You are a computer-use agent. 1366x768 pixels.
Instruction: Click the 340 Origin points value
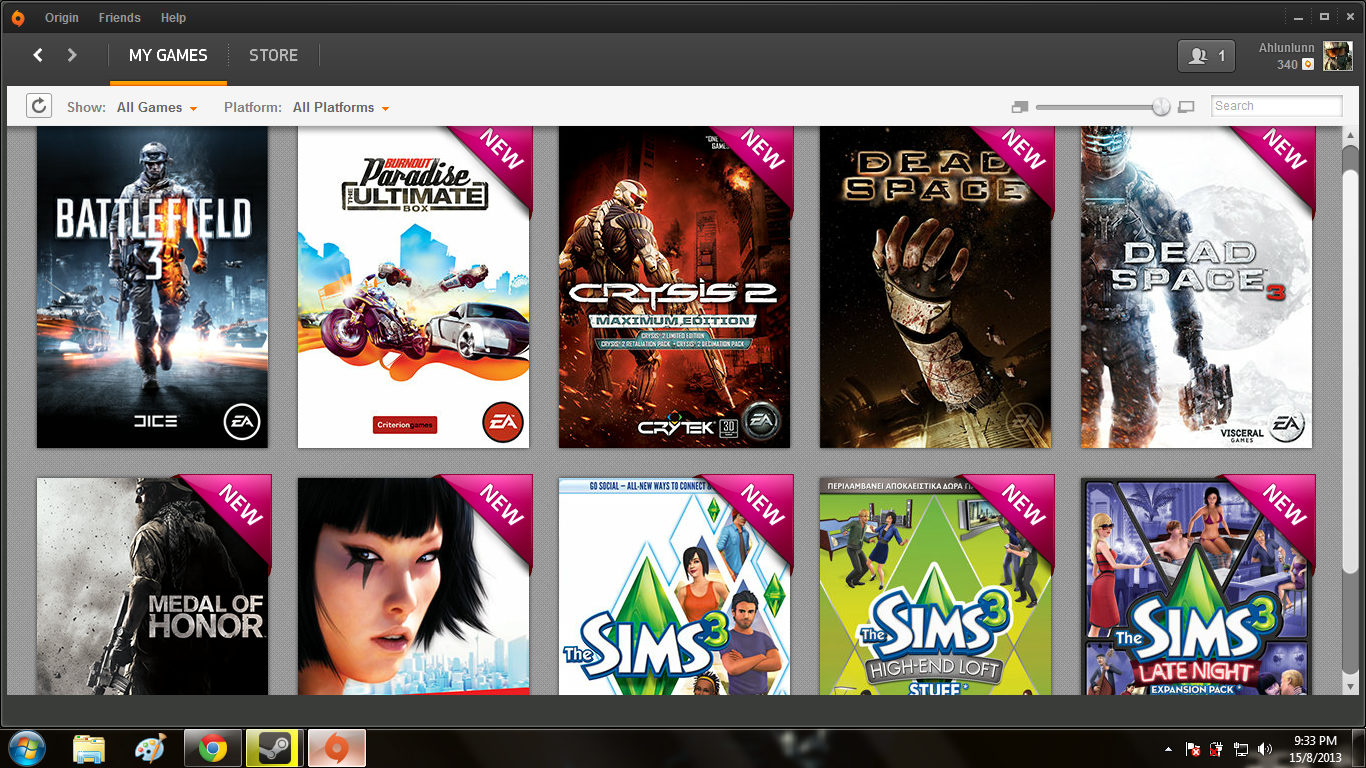pyautogui.click(x=1287, y=65)
